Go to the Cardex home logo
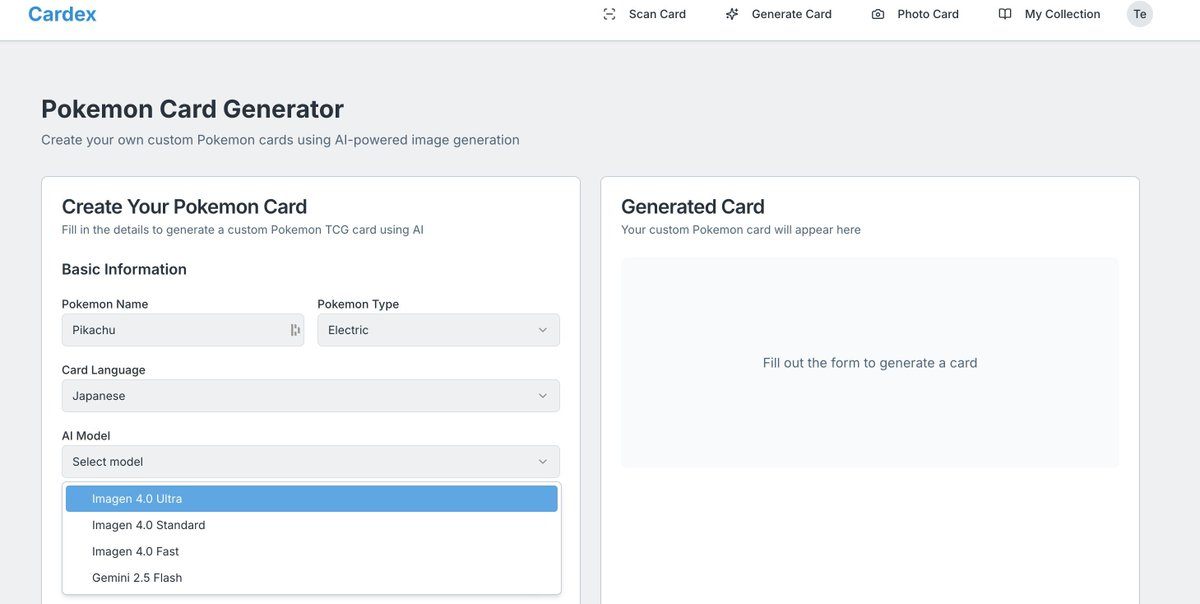1200x604 pixels. [62, 14]
